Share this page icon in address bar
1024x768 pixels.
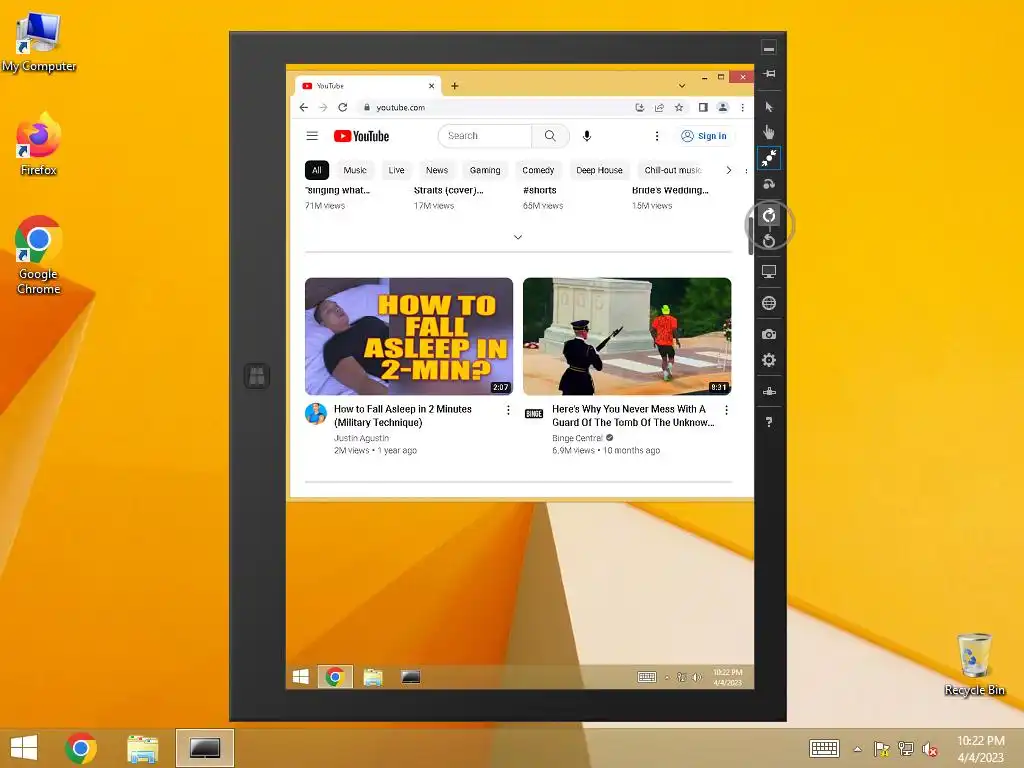point(660,107)
